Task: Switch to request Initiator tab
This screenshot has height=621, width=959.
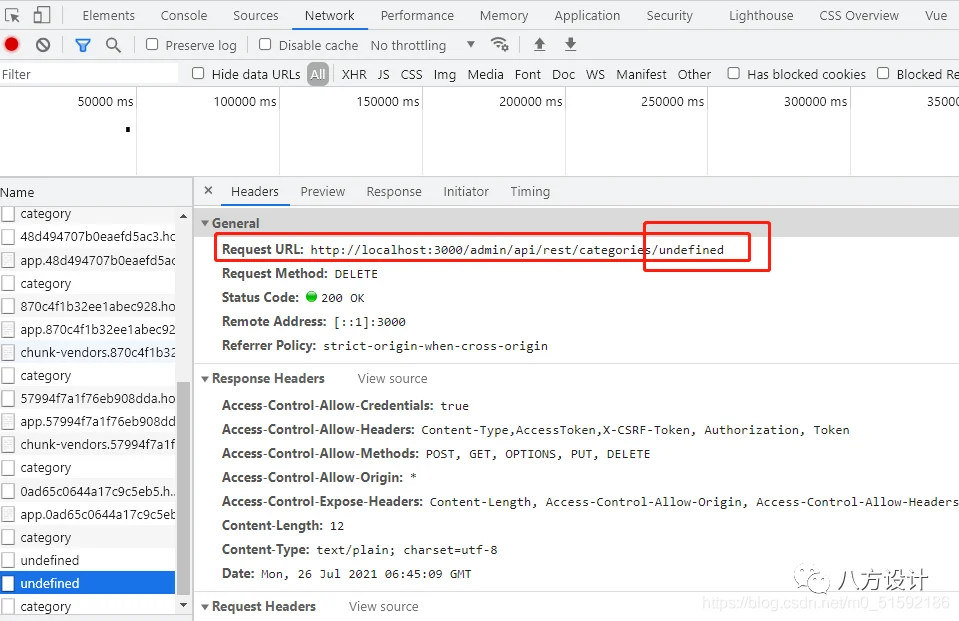Action: (x=466, y=192)
